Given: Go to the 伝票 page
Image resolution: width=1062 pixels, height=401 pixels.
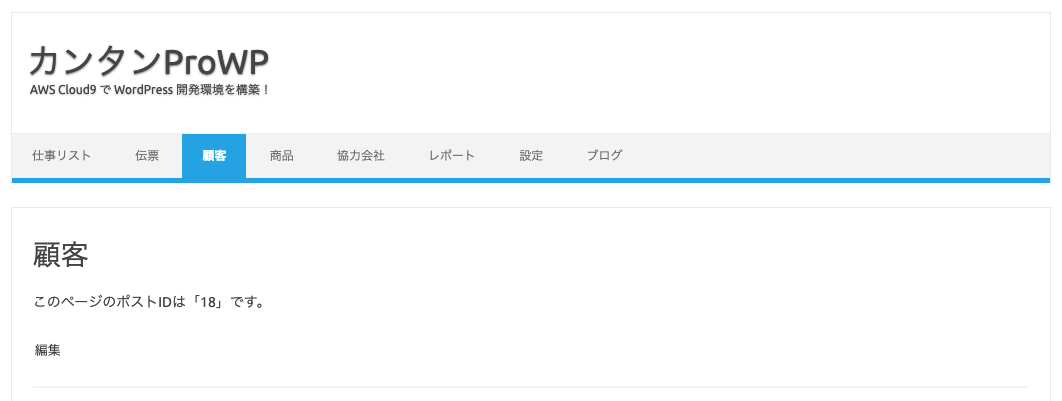Looking at the screenshot, I should coord(147,156).
